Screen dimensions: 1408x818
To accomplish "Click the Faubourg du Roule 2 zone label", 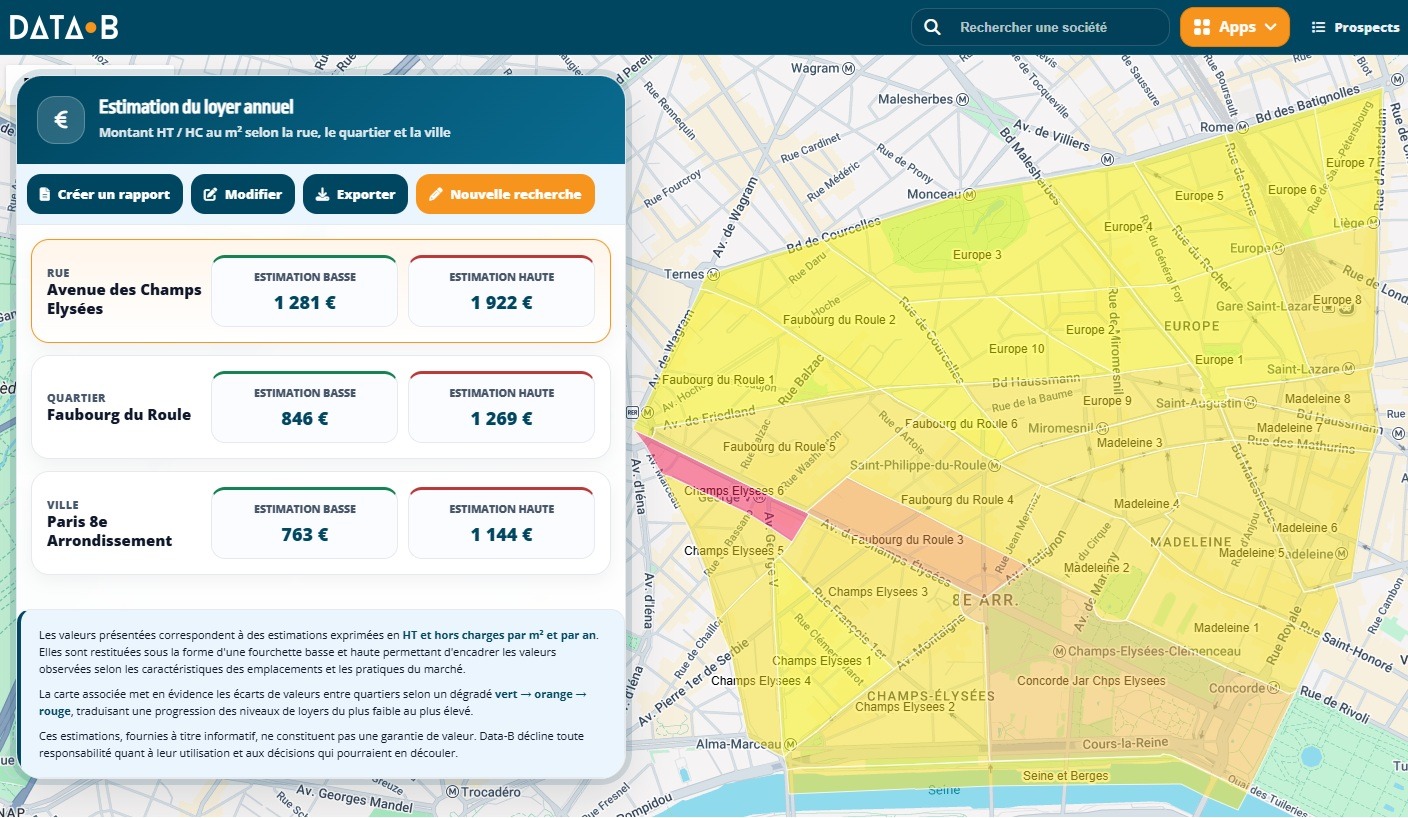I will click(x=839, y=320).
